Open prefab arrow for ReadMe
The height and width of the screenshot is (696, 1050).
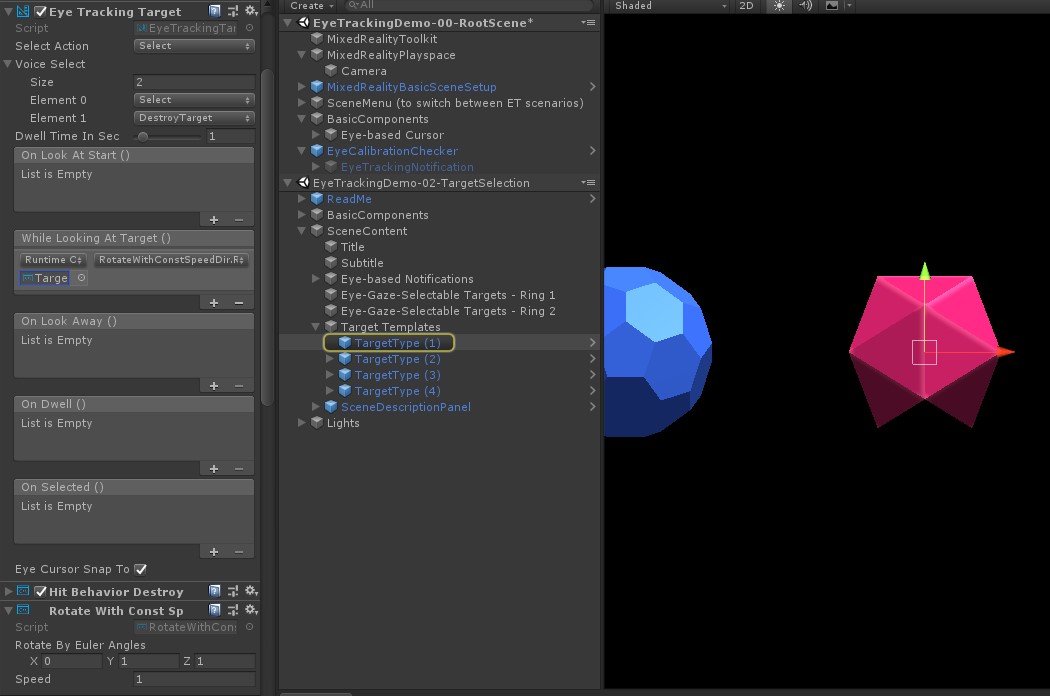click(x=593, y=199)
